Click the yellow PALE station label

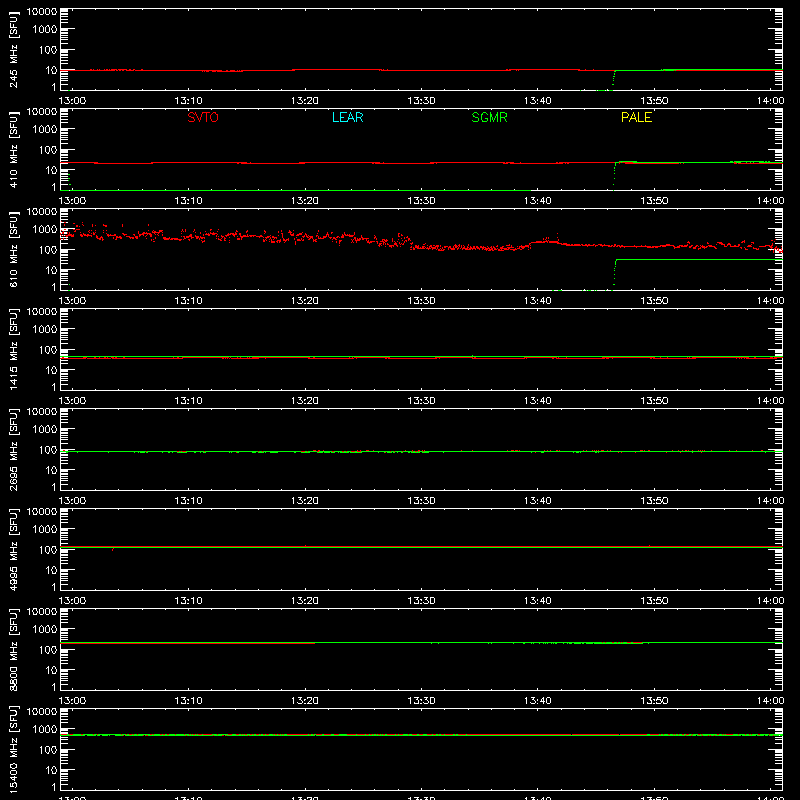636,117
